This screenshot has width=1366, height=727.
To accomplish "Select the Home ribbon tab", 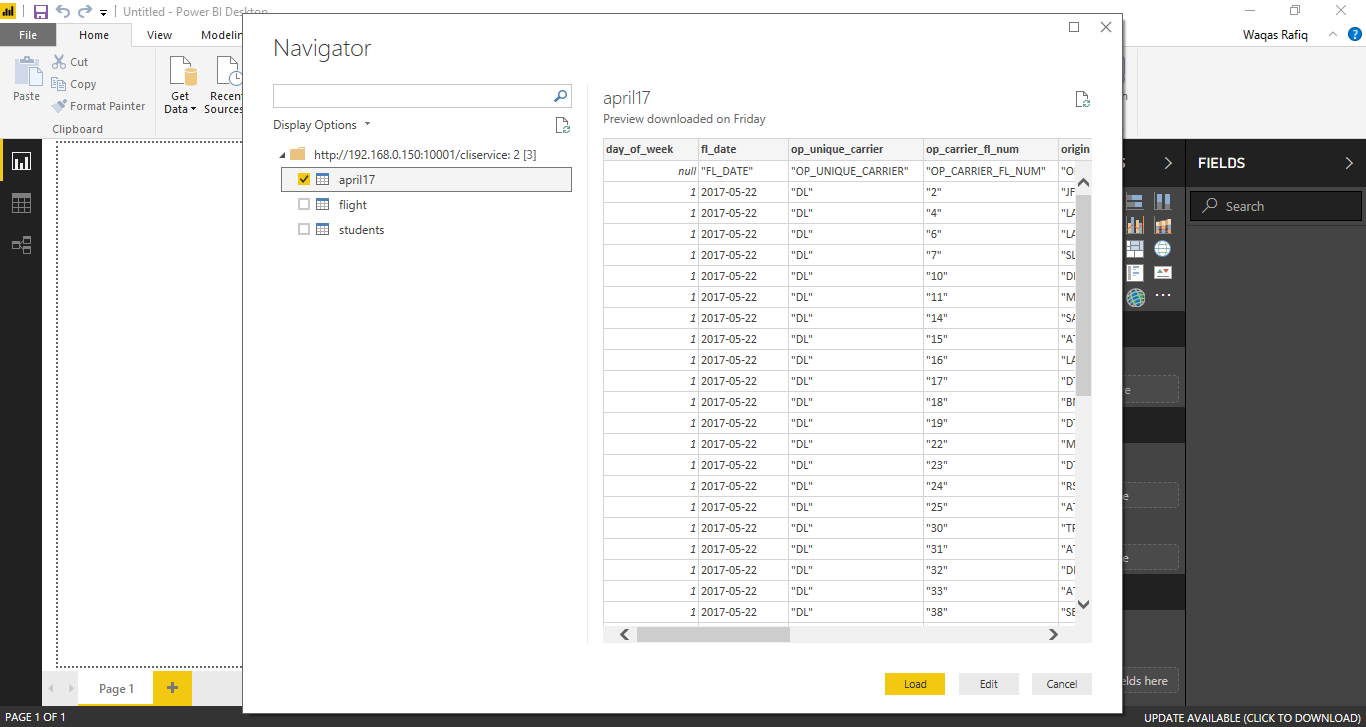I will click(94, 35).
